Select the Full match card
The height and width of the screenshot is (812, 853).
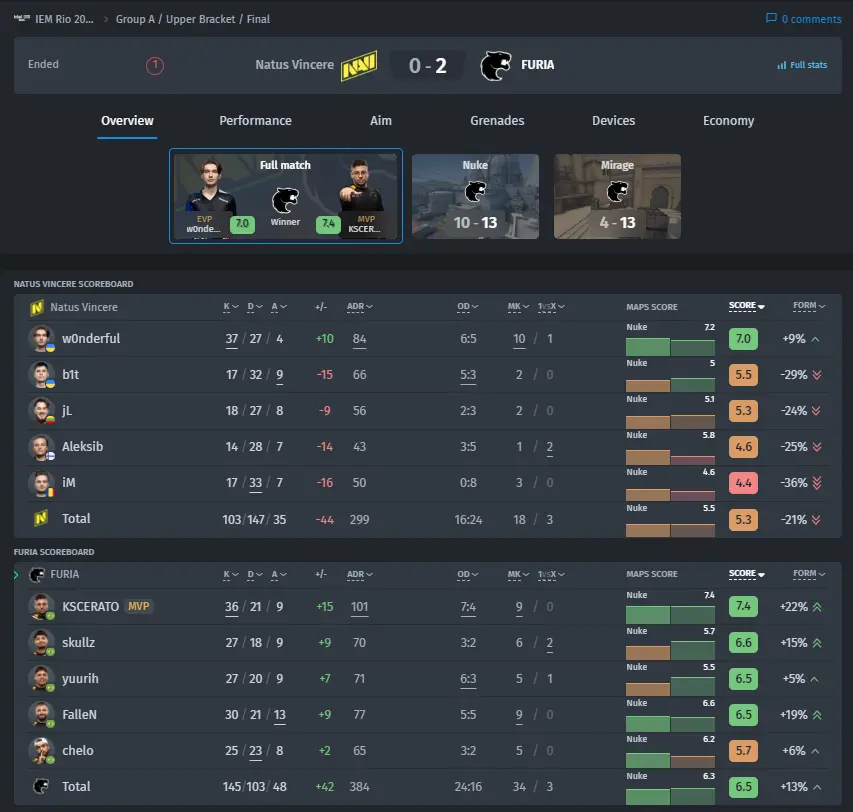(x=286, y=196)
